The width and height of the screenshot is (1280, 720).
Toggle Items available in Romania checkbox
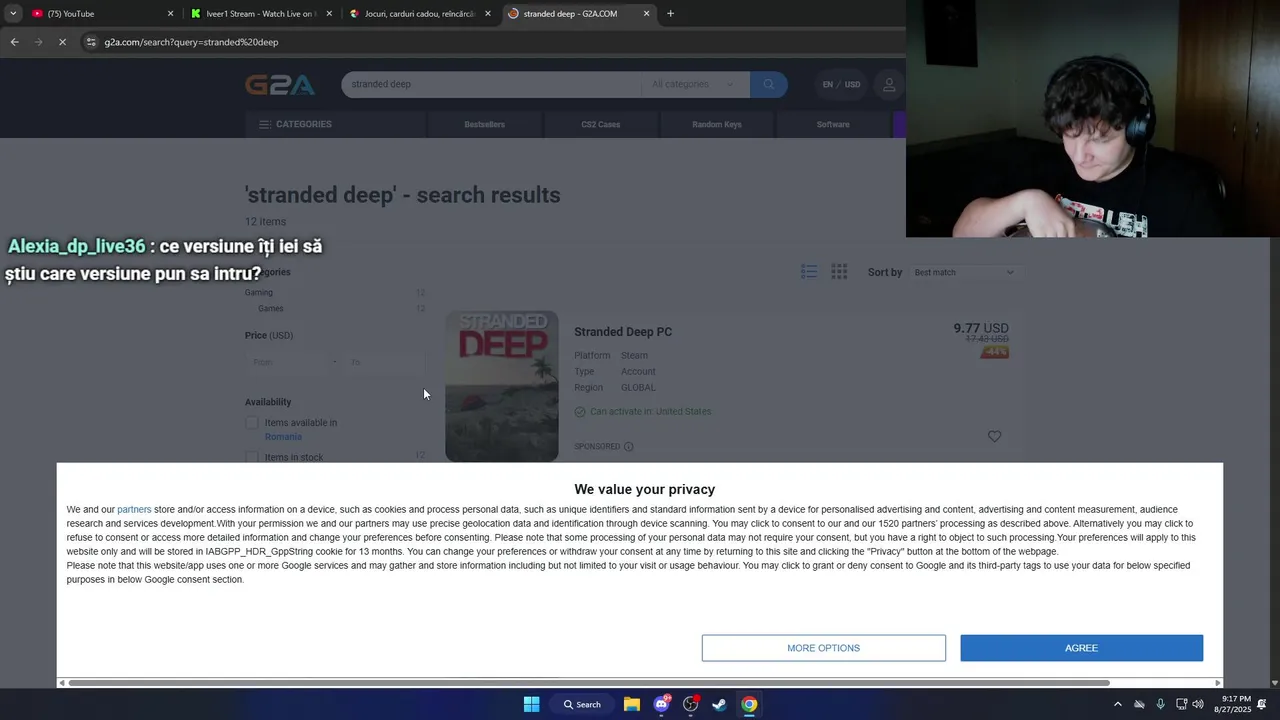point(252,423)
